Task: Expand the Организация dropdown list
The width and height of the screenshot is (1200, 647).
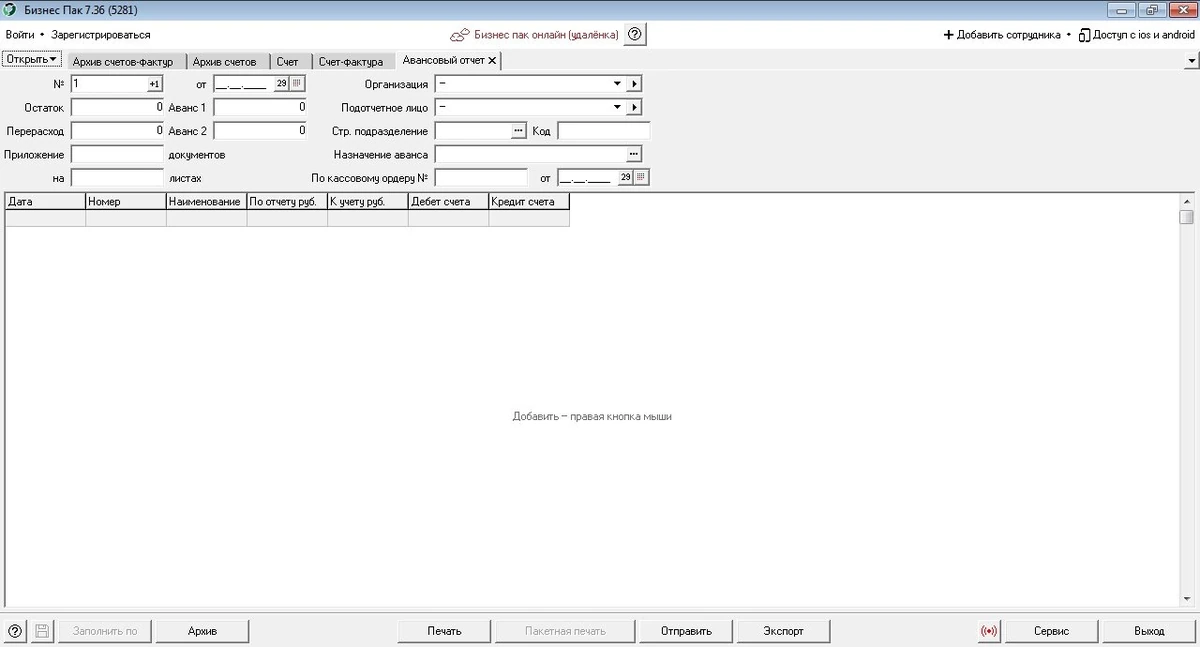Action: coord(617,84)
